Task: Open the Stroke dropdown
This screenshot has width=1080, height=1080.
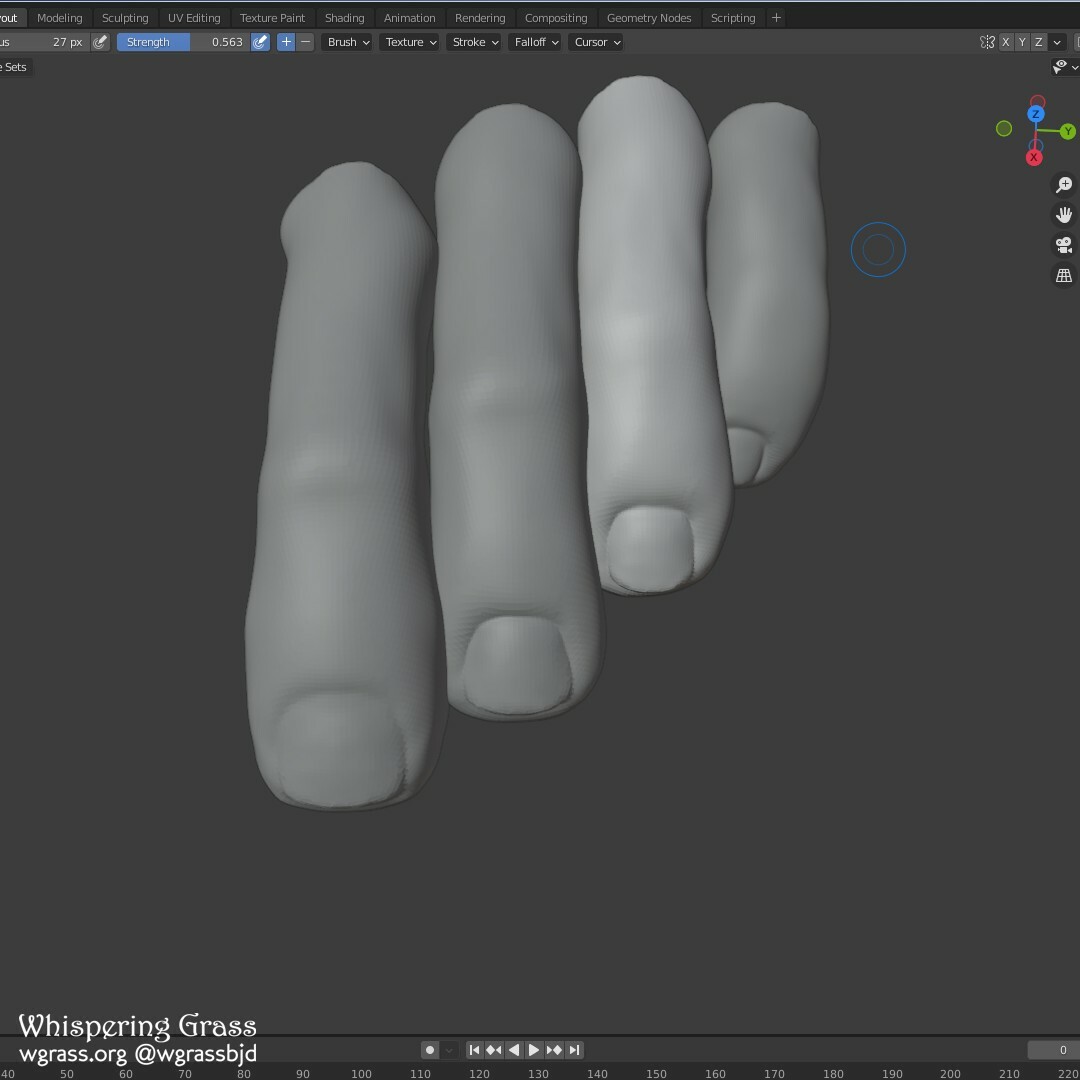Action: tap(475, 42)
